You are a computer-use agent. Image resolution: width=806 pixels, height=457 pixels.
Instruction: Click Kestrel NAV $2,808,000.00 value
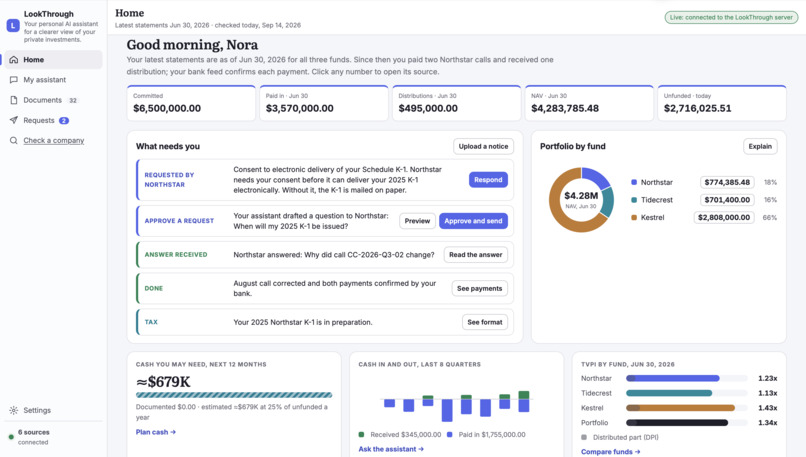tap(724, 217)
